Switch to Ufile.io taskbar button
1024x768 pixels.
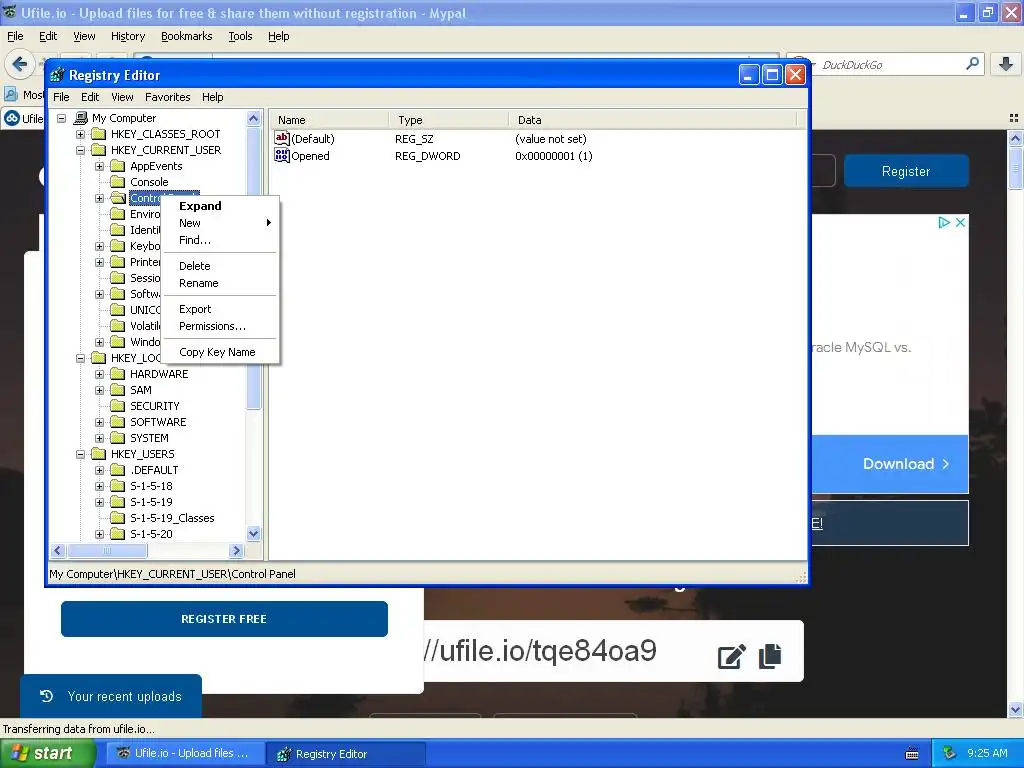[186, 754]
